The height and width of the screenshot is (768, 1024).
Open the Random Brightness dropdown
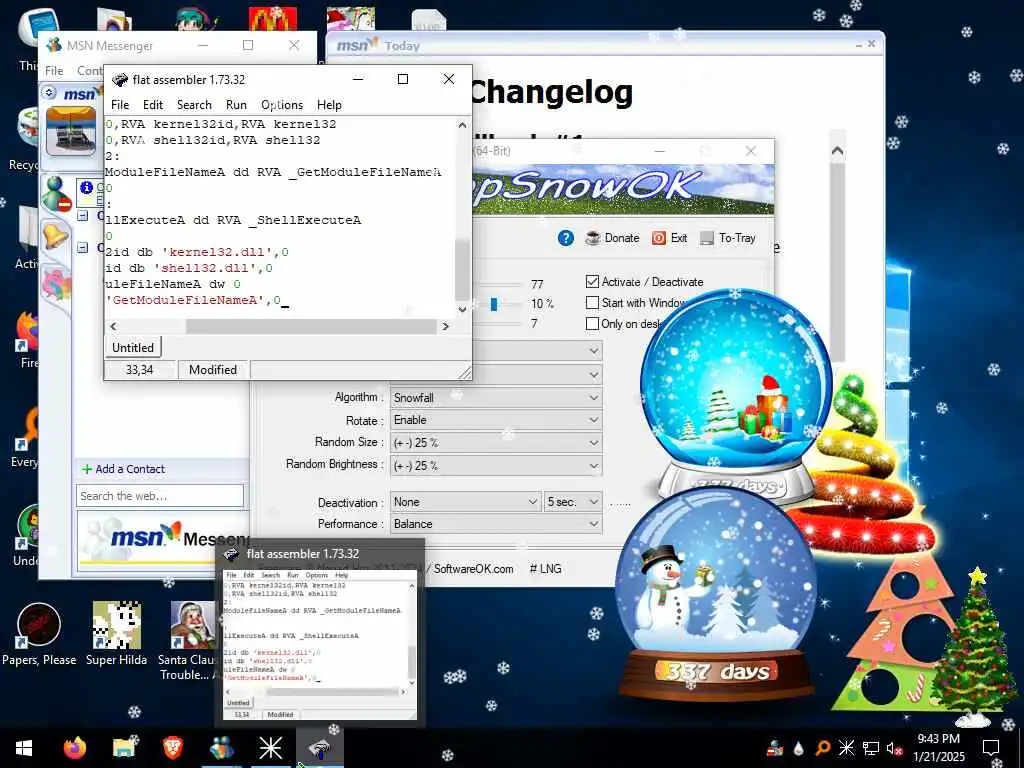[496, 465]
